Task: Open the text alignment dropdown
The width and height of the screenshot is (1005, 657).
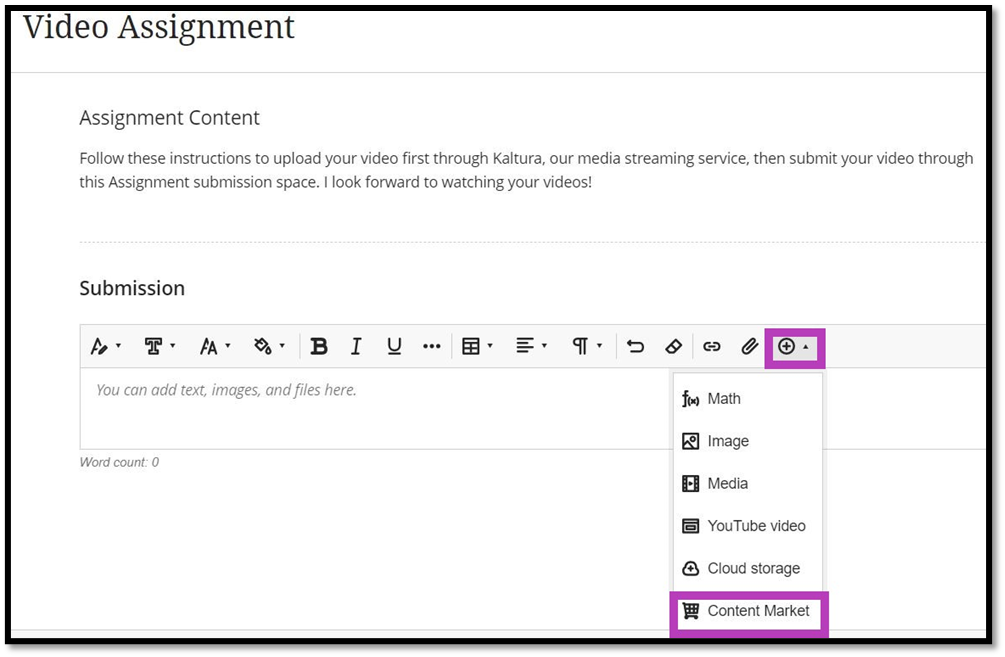Action: click(530, 346)
